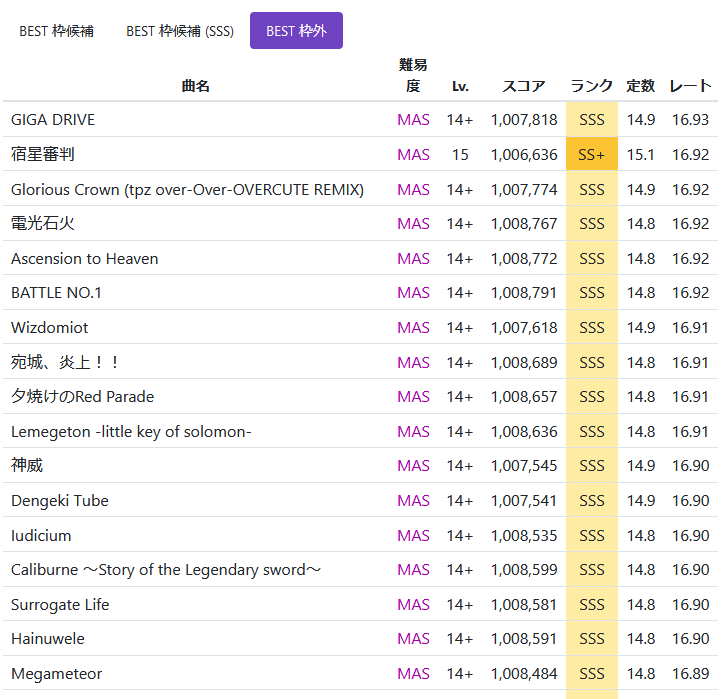Click the 夕焼けのRed Parade title
The image size is (722, 699).
(x=82, y=396)
